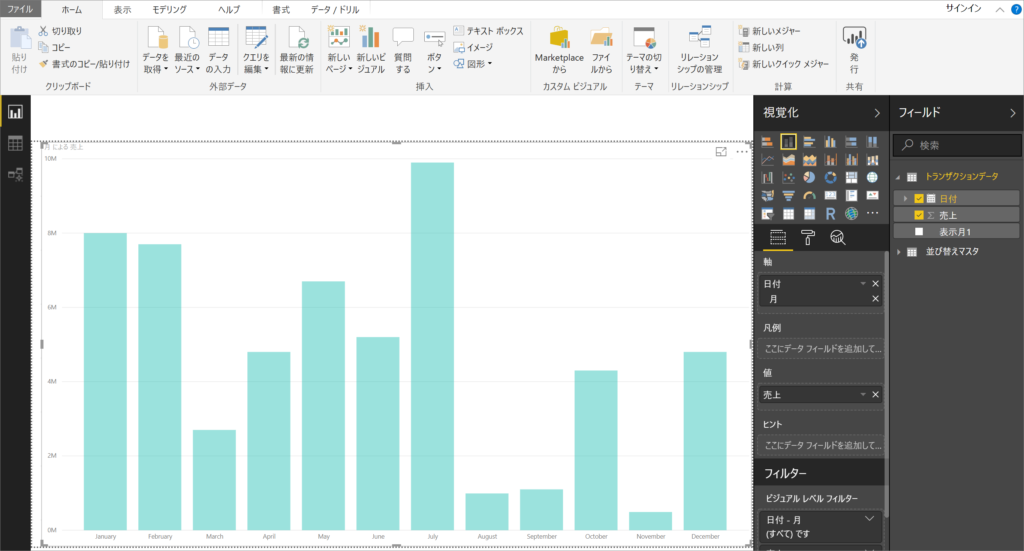Select the stacked area chart visual
The height and width of the screenshot is (551, 1024).
click(x=809, y=160)
